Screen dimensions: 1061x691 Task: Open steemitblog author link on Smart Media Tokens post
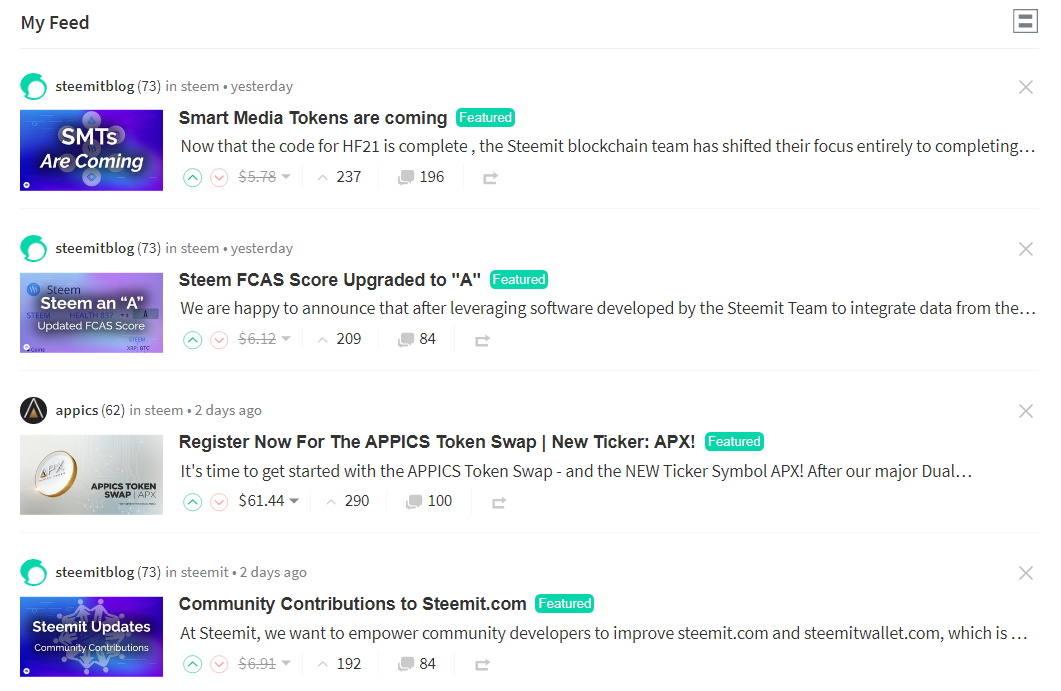95,86
